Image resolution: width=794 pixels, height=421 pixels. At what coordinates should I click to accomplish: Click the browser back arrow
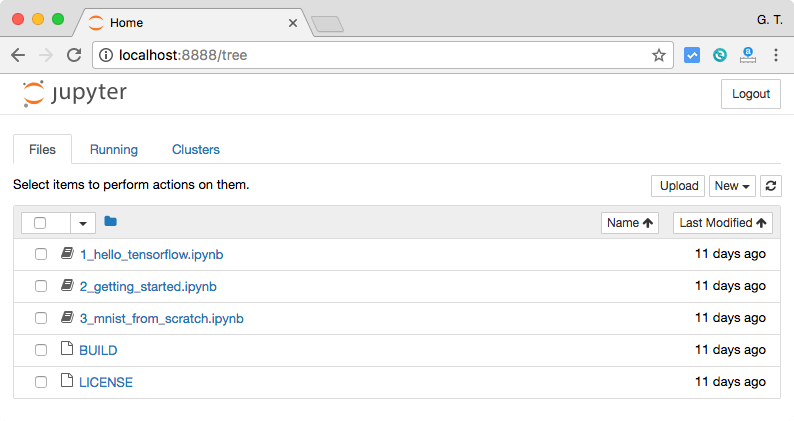pos(18,55)
